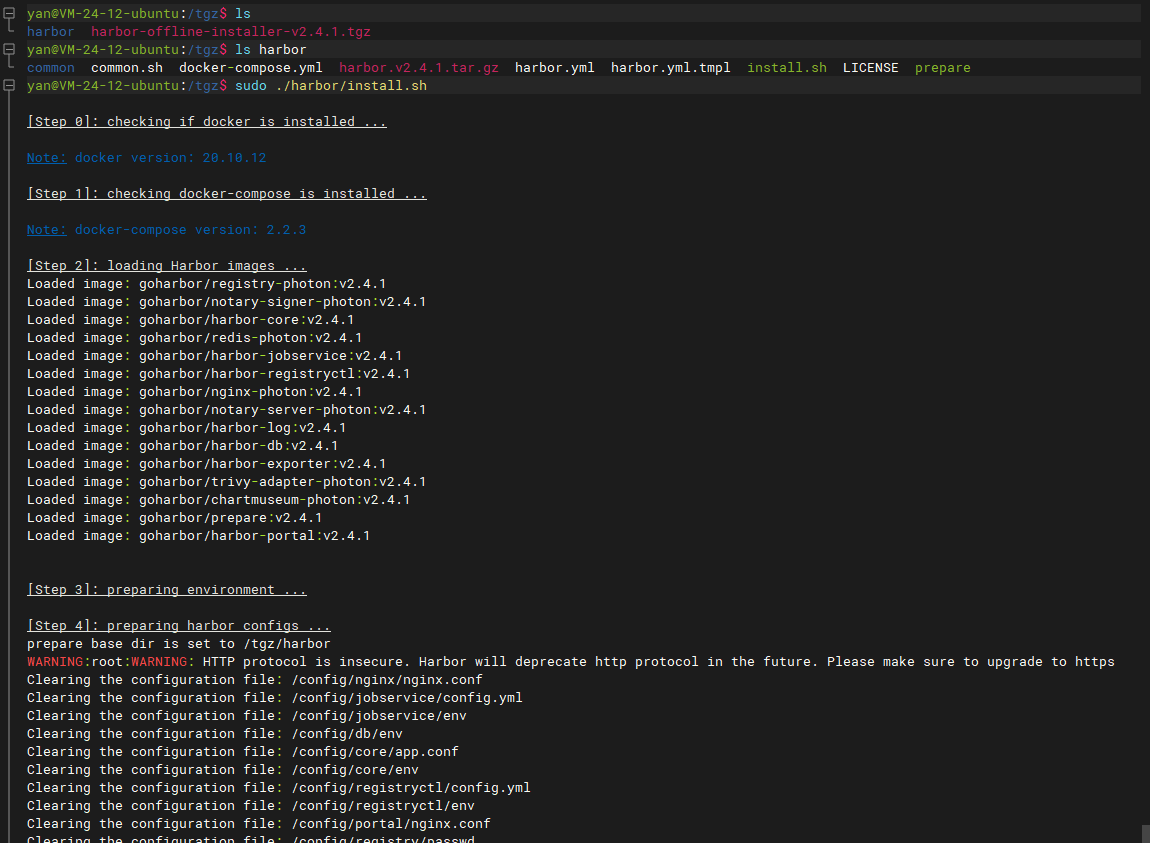
Task: Collapse the first 'ls' command output block
Action: coord(10,13)
